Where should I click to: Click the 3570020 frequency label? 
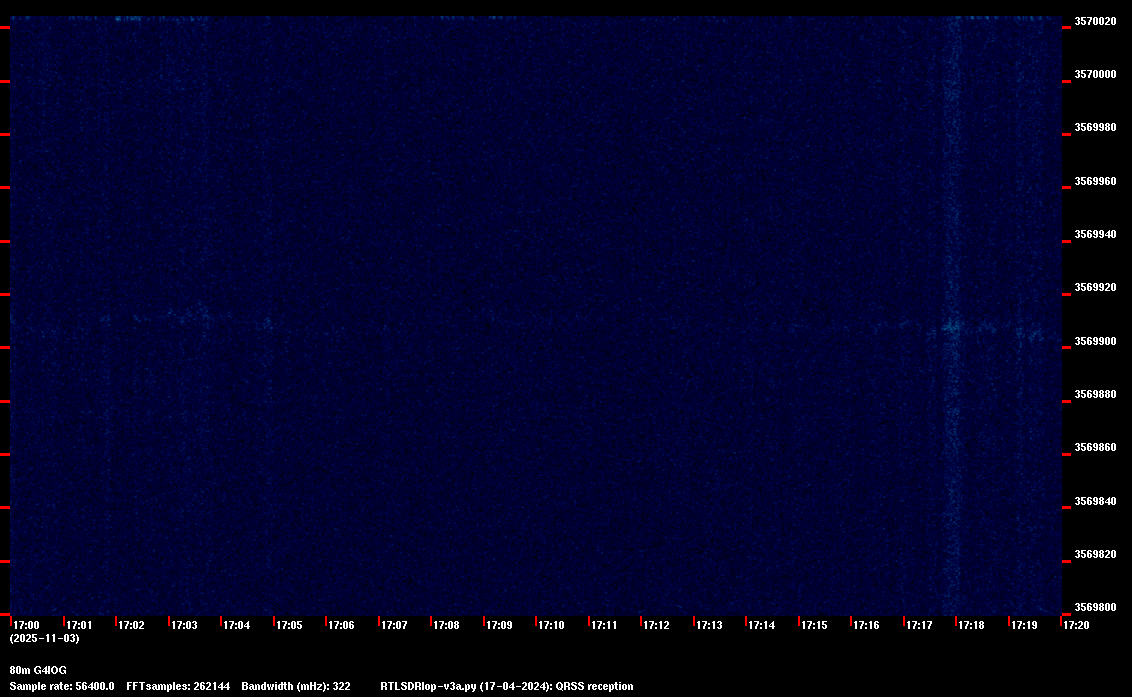pyautogui.click(x=1095, y=22)
